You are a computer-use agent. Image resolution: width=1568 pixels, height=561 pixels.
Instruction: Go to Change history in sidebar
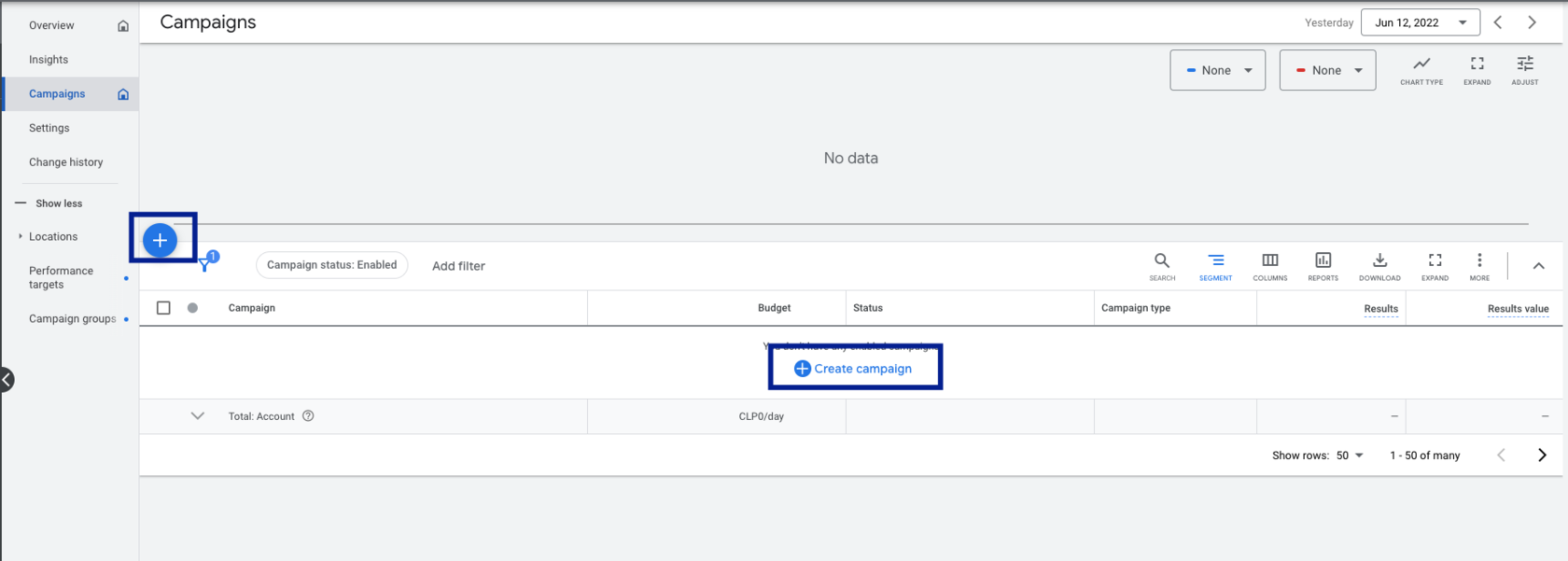[x=65, y=162]
